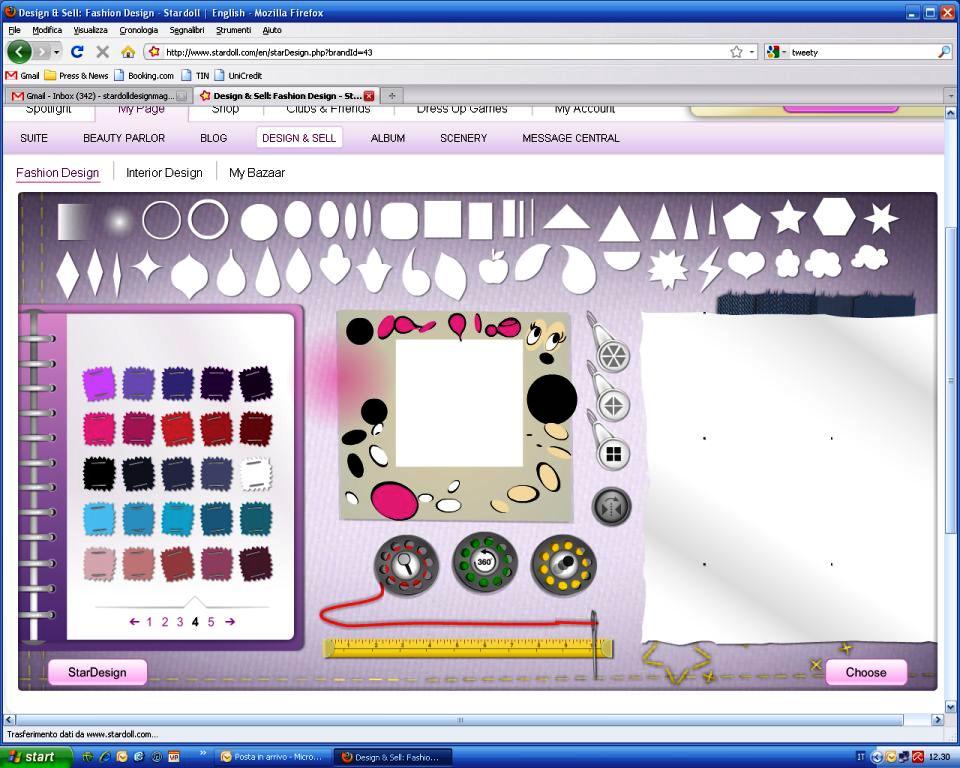
Task: Pick the pentagon shape
Action: [x=741, y=220]
